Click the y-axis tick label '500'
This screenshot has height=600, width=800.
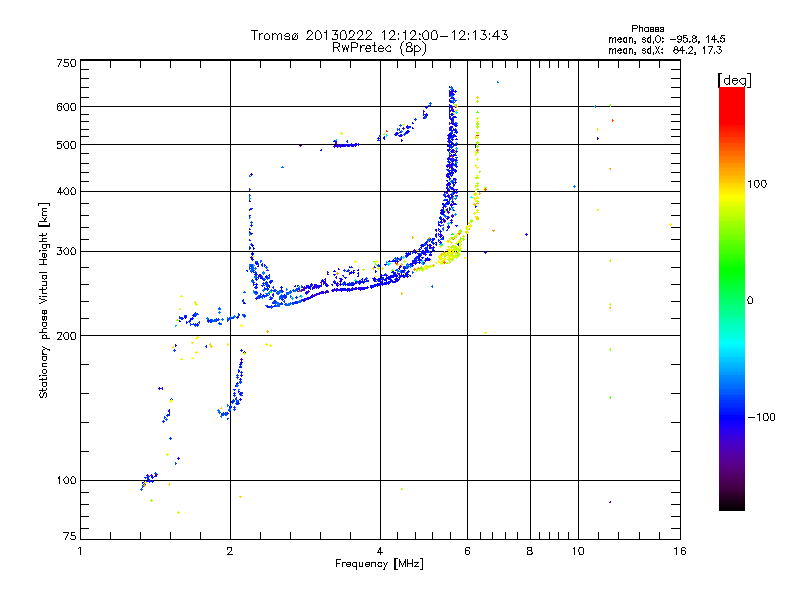point(66,145)
